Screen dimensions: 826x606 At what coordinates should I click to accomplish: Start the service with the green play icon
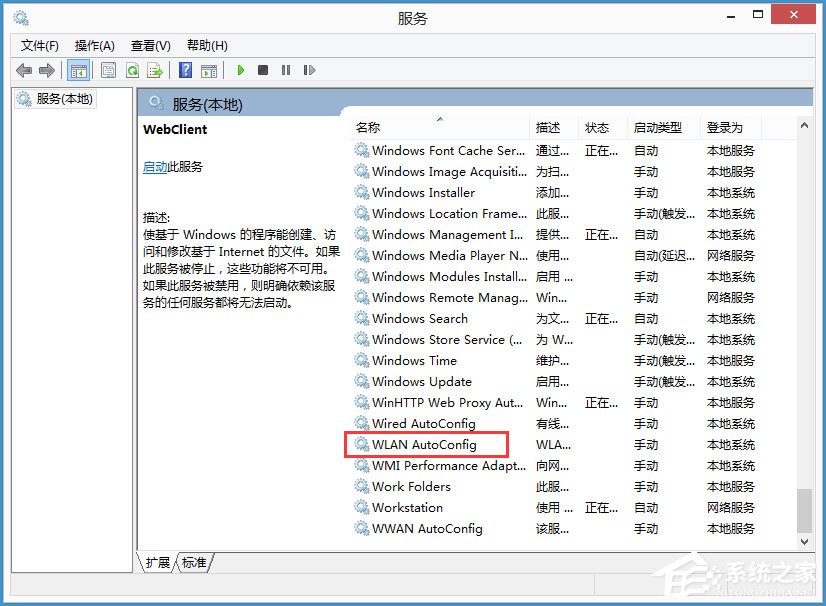point(241,70)
